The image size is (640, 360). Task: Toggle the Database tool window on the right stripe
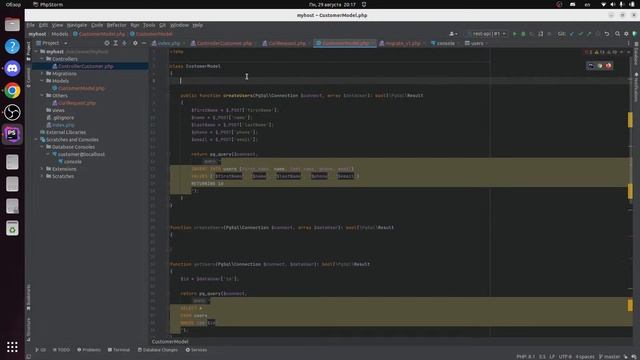636,52
